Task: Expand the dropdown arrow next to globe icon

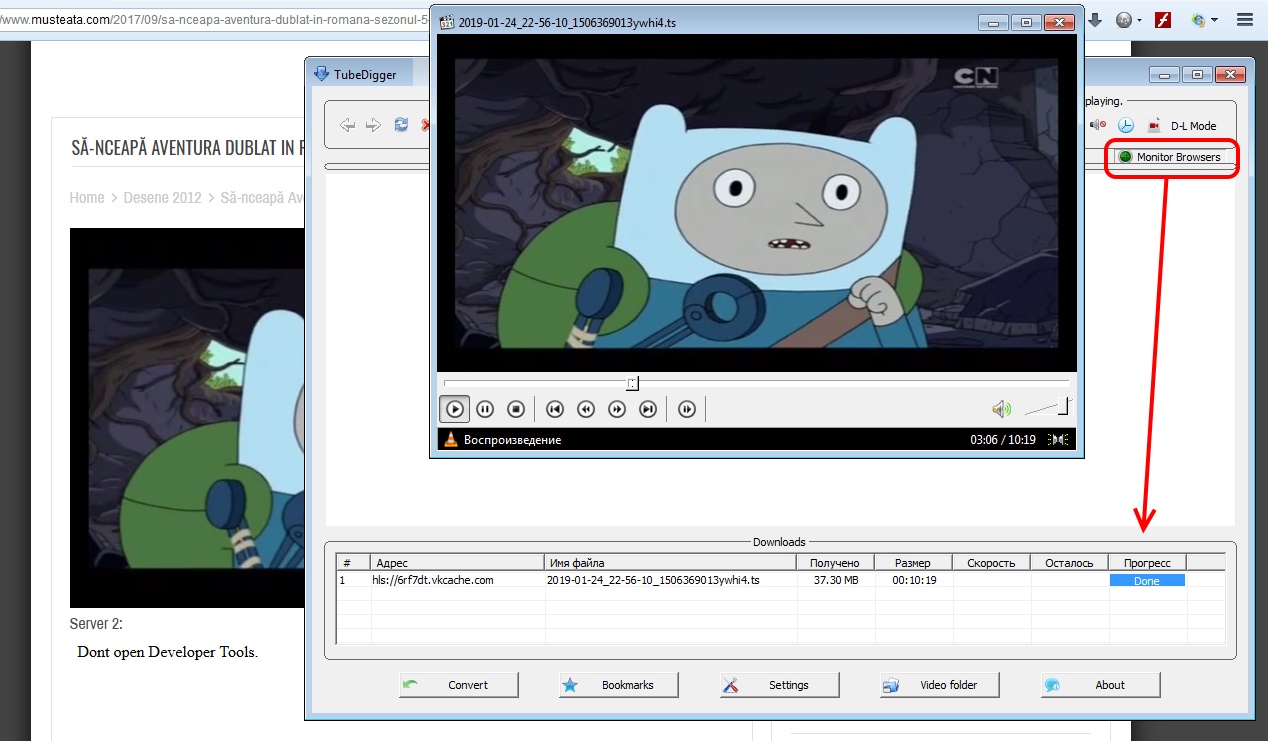Action: tap(1139, 20)
